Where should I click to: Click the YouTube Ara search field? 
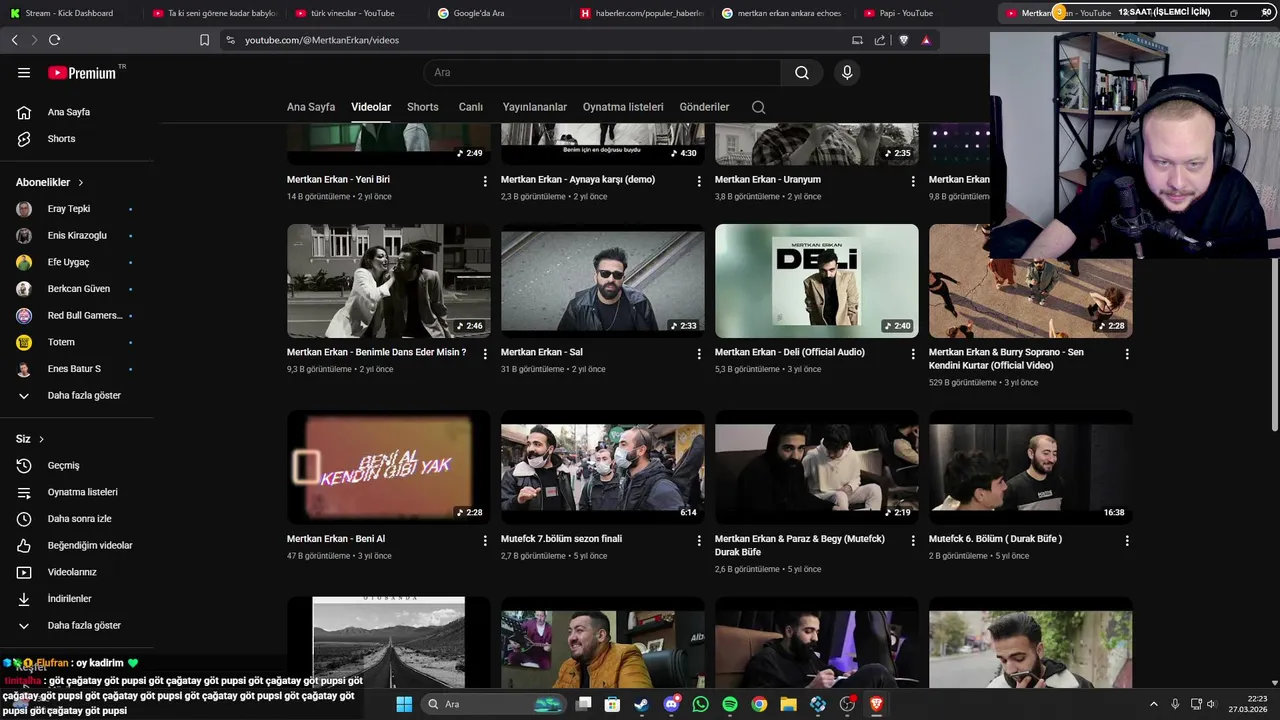click(603, 72)
